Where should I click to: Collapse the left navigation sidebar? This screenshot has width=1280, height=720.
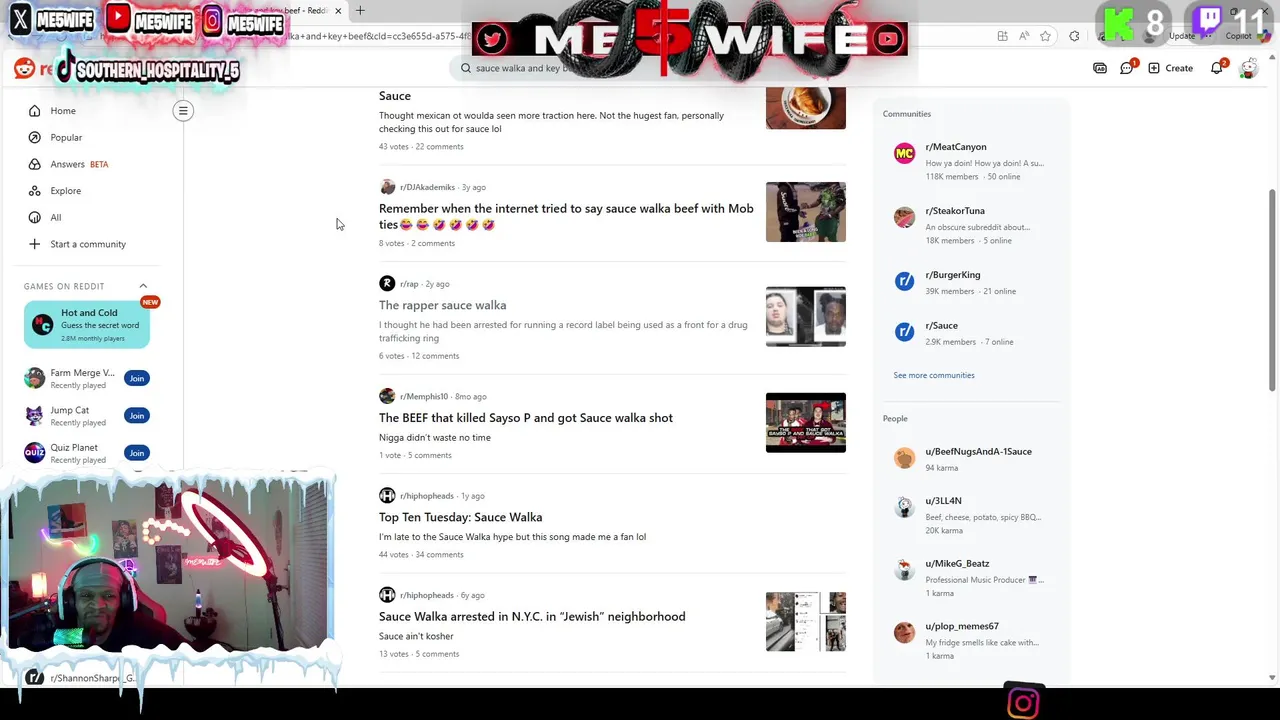point(183,111)
